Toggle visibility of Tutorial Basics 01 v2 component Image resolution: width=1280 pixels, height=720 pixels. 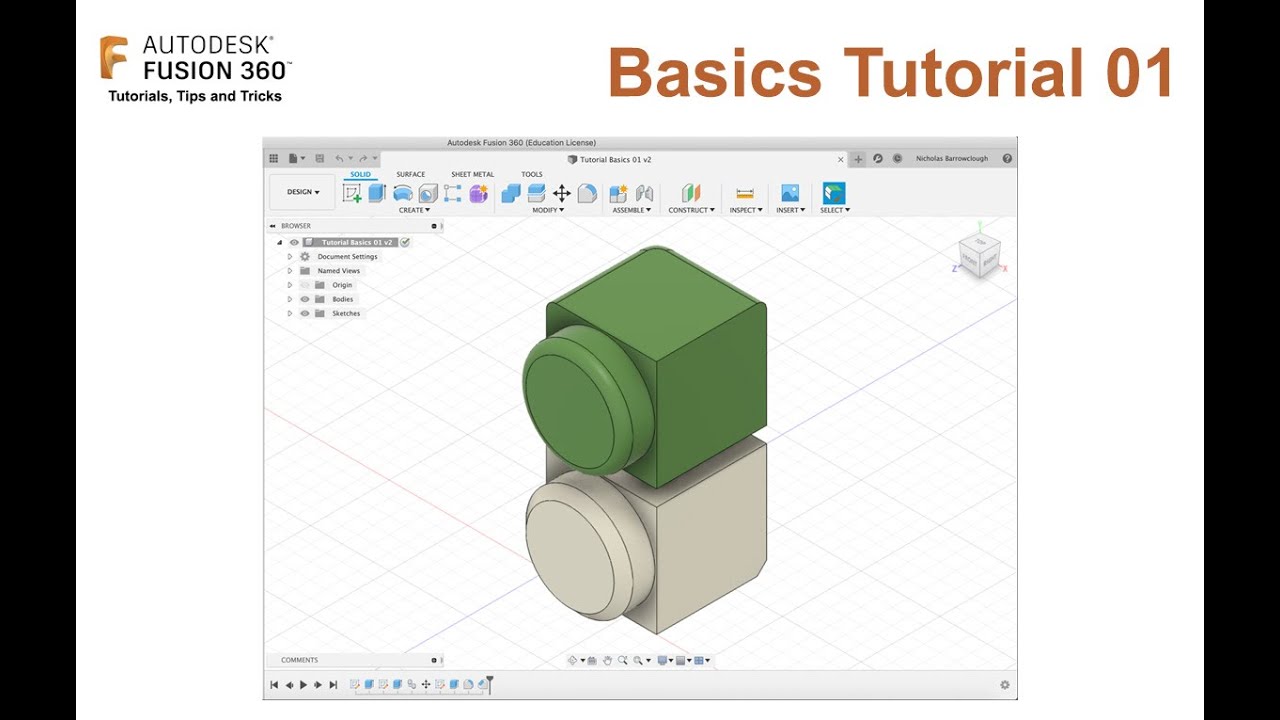tap(294, 242)
